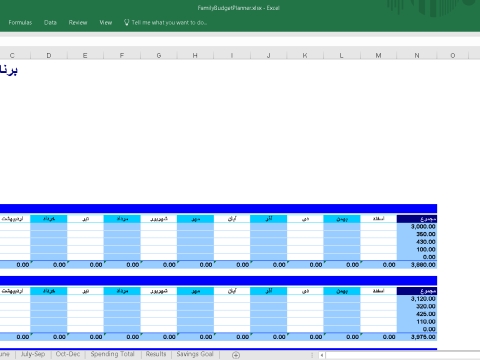Select column D header
The height and width of the screenshot is (360, 480).
click(49, 55)
